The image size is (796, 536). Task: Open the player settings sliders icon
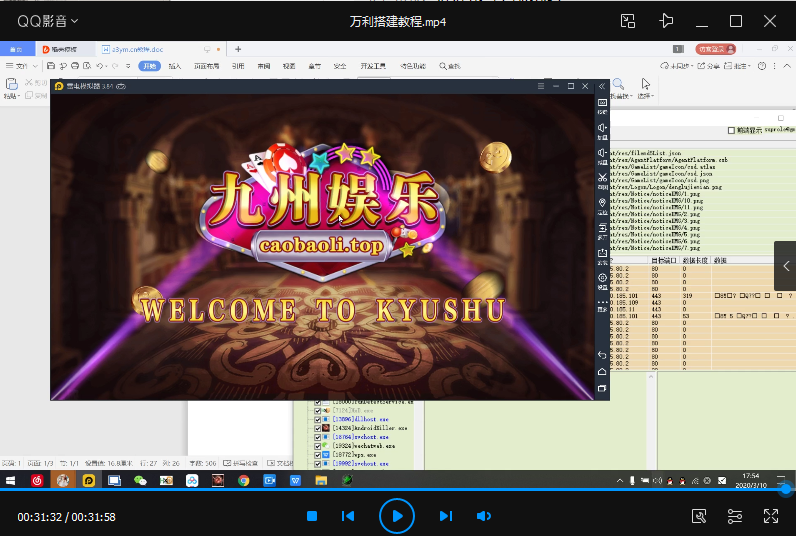pos(735,516)
